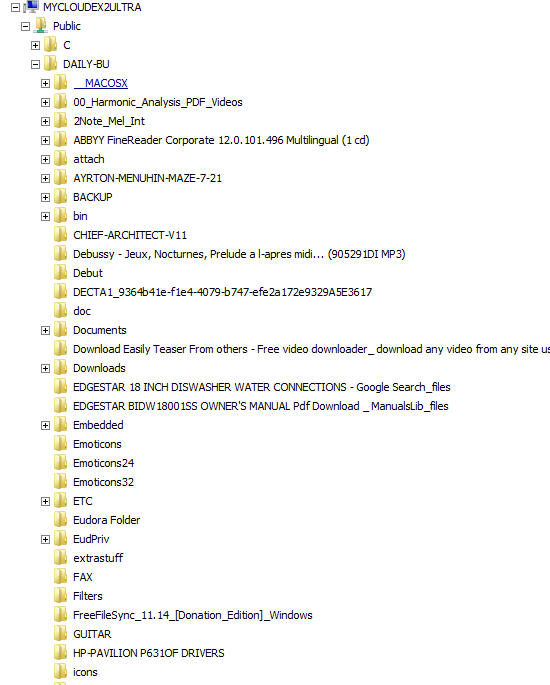
Task: Collapse the Public share node
Action: [x=25, y=27]
